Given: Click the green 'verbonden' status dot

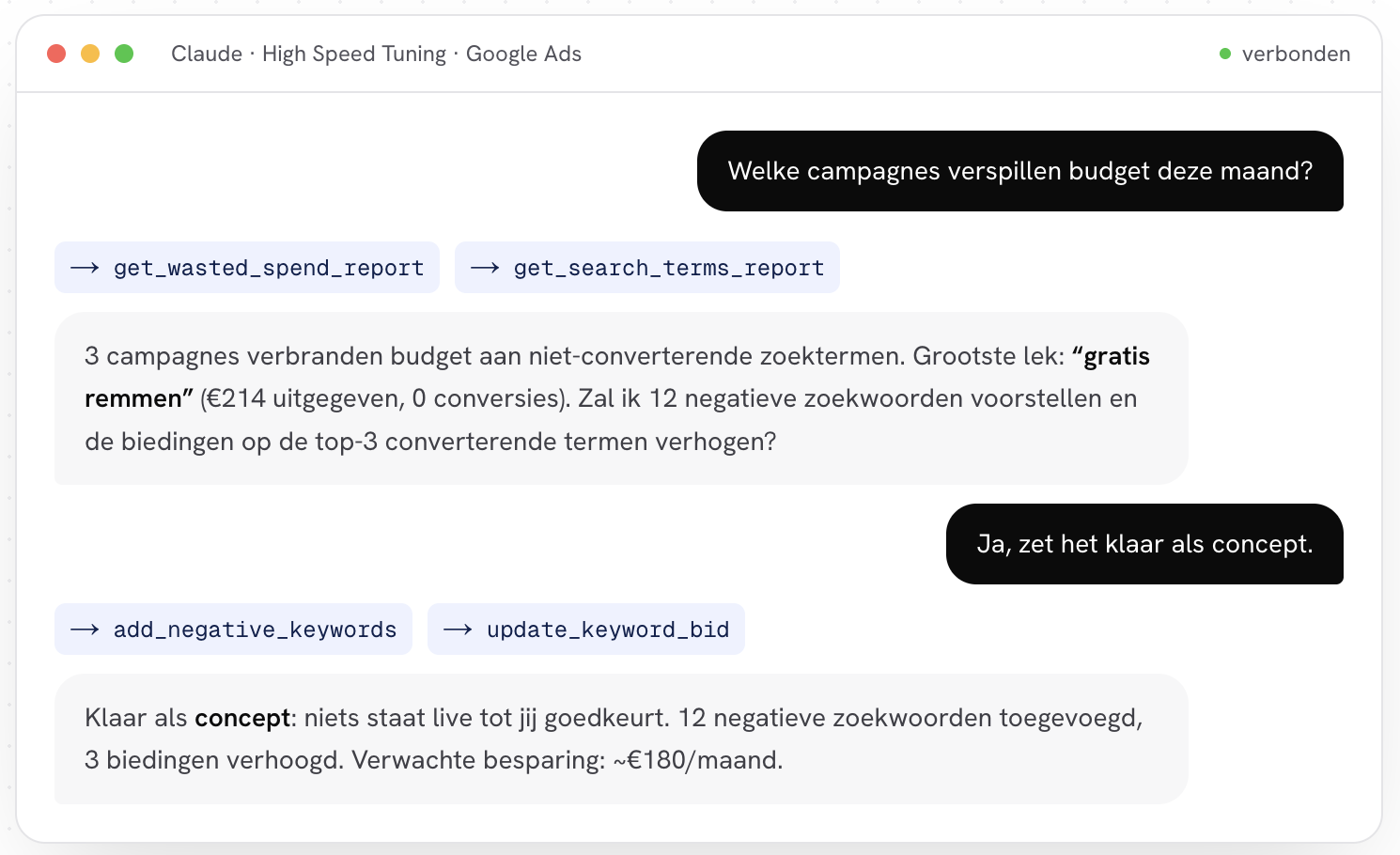Looking at the screenshot, I should click(x=1225, y=54).
